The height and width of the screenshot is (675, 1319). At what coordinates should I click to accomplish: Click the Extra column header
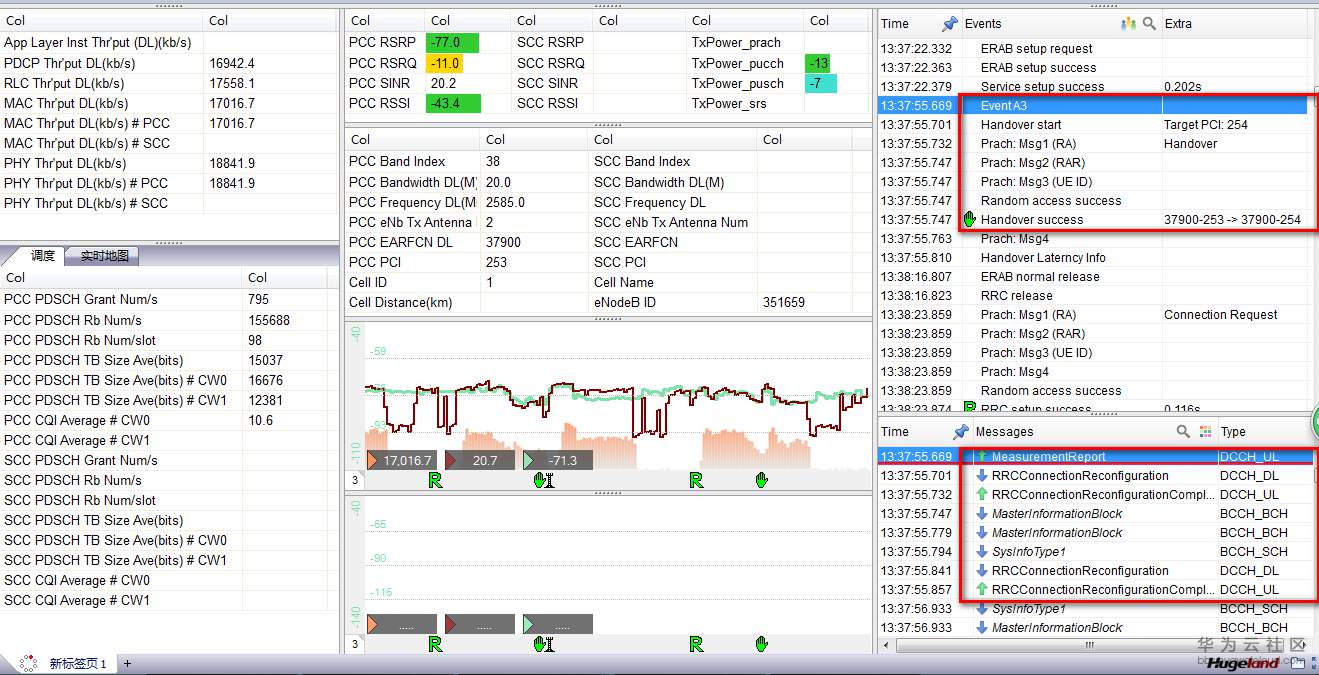tap(1236, 24)
